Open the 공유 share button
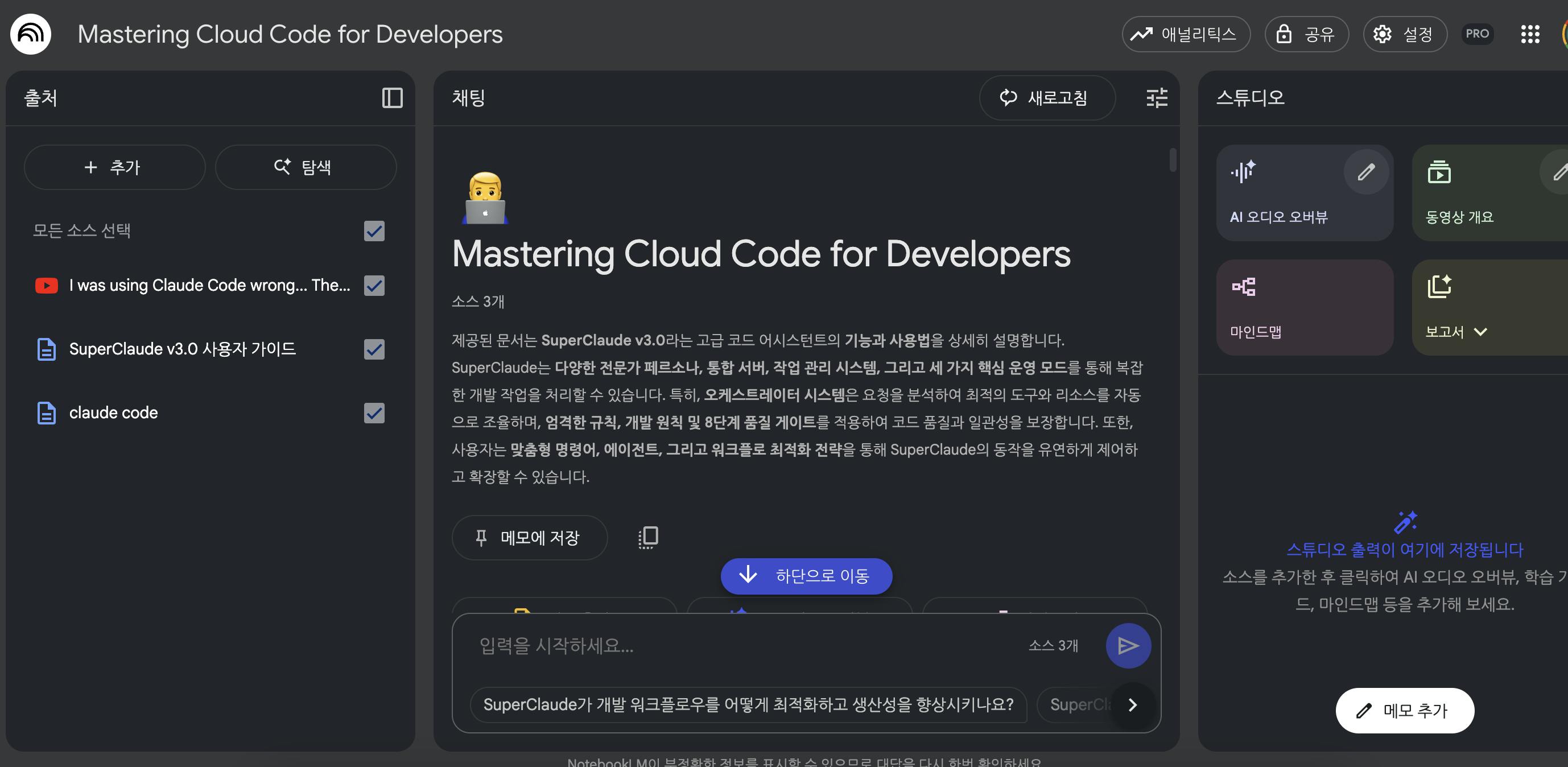This screenshot has height=767, width=1568. (x=1306, y=34)
